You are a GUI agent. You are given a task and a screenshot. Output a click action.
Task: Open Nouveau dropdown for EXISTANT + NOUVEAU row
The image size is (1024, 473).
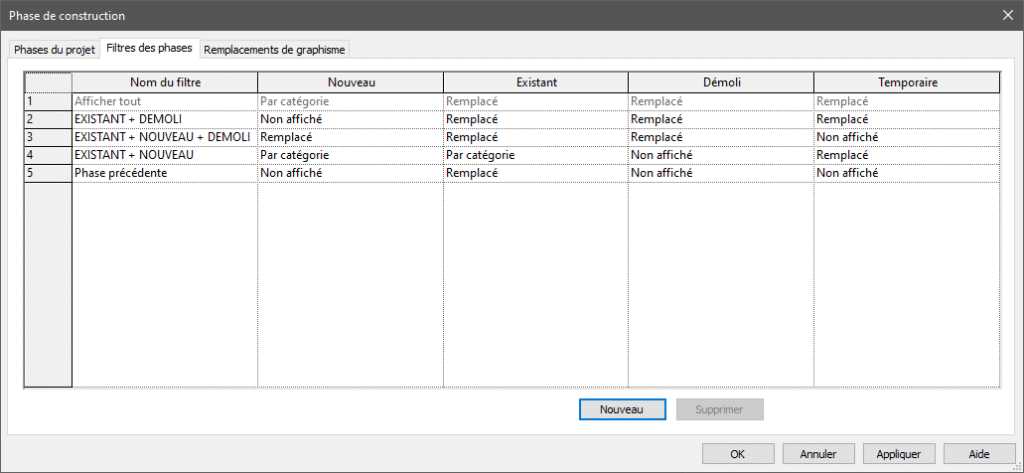coord(350,155)
